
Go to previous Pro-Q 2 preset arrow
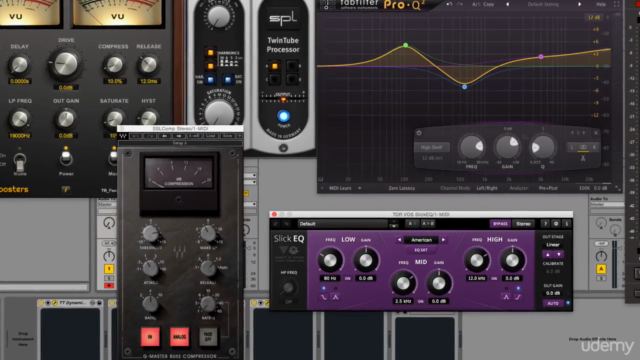pos(507,4)
